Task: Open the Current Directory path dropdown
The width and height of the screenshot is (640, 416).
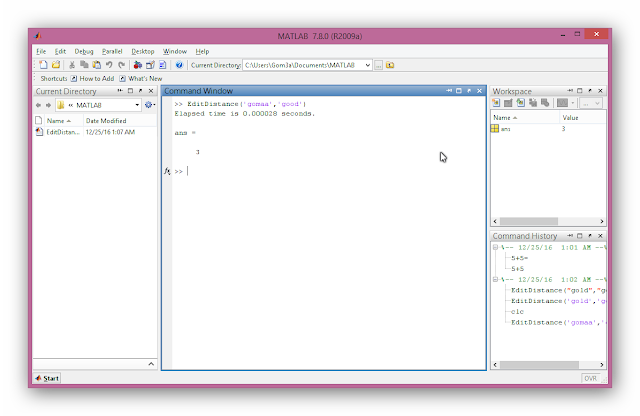Action: click(x=367, y=65)
